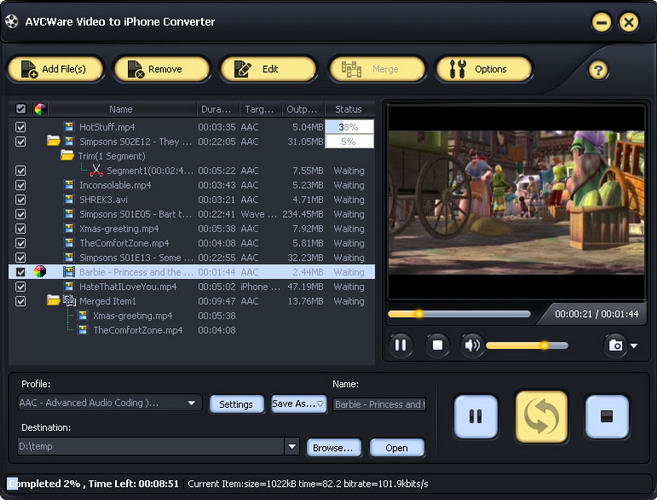
Task: Click the snapshot camera icon
Action: (x=615, y=345)
